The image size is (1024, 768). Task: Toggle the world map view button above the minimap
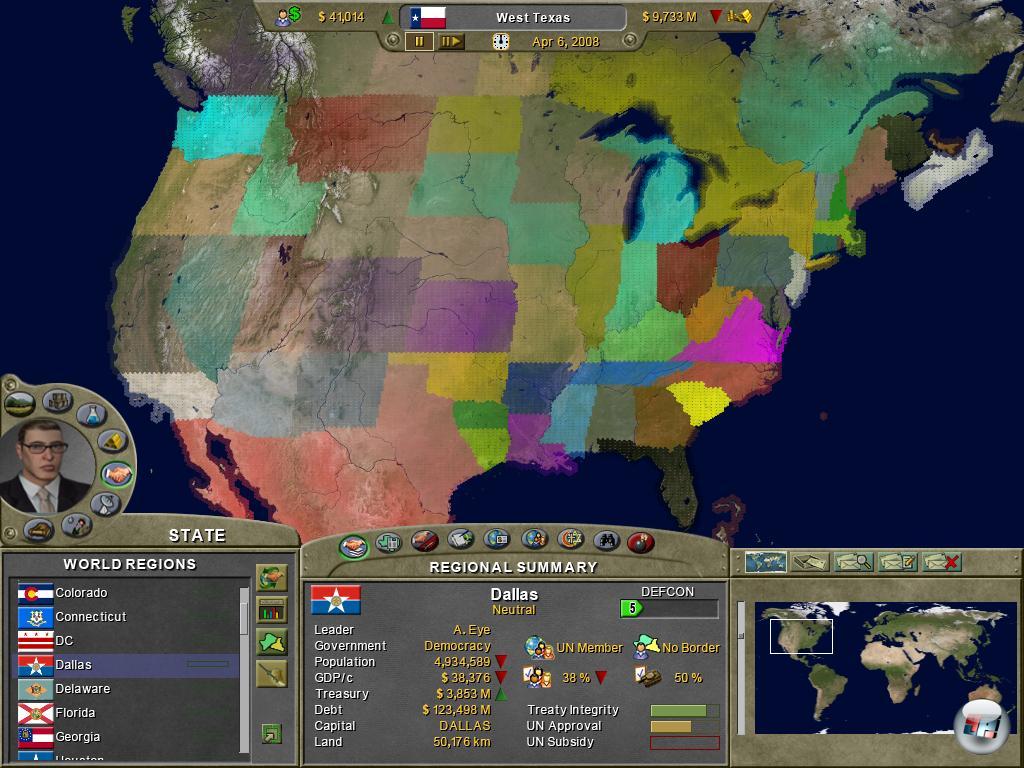point(766,562)
